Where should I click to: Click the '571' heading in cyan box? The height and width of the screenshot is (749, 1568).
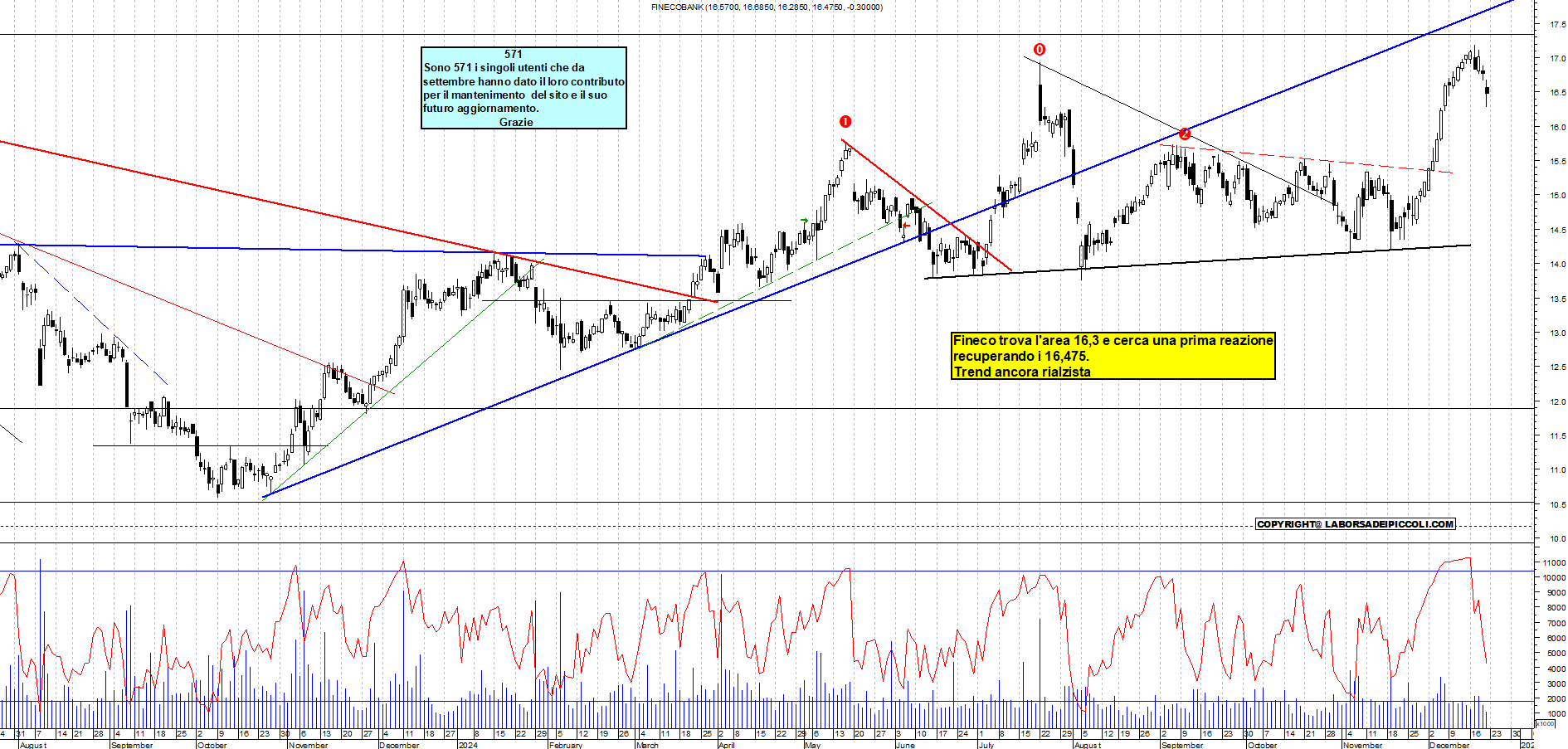coord(514,54)
